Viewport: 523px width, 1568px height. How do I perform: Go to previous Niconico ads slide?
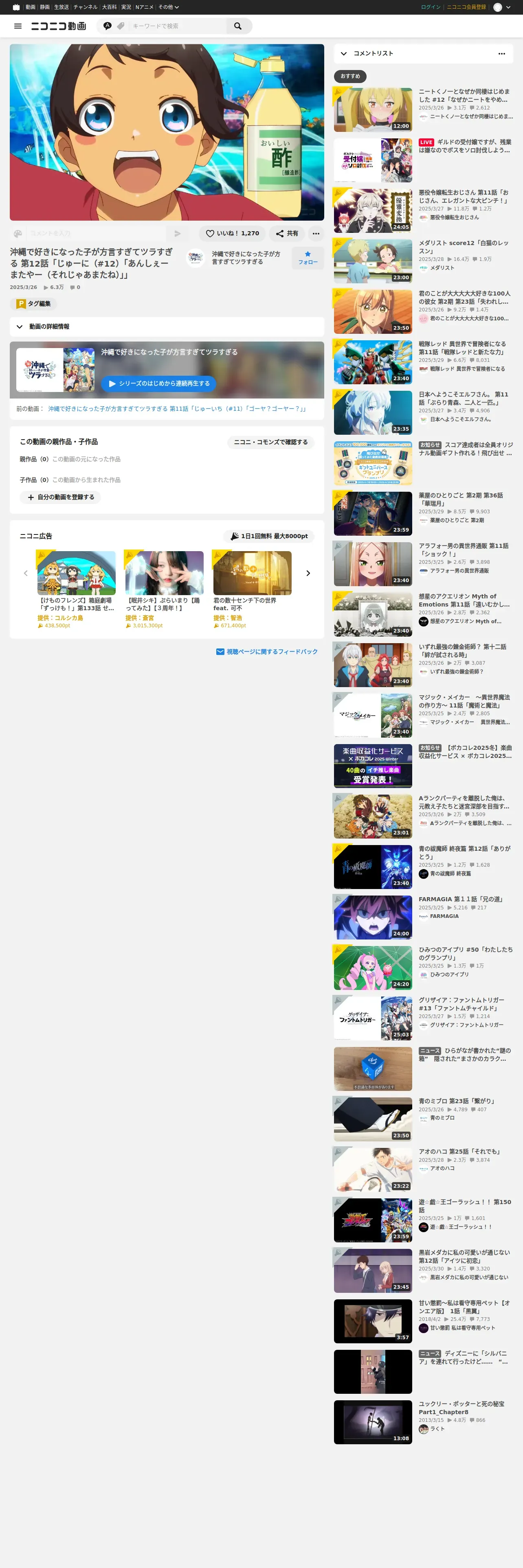[x=26, y=573]
